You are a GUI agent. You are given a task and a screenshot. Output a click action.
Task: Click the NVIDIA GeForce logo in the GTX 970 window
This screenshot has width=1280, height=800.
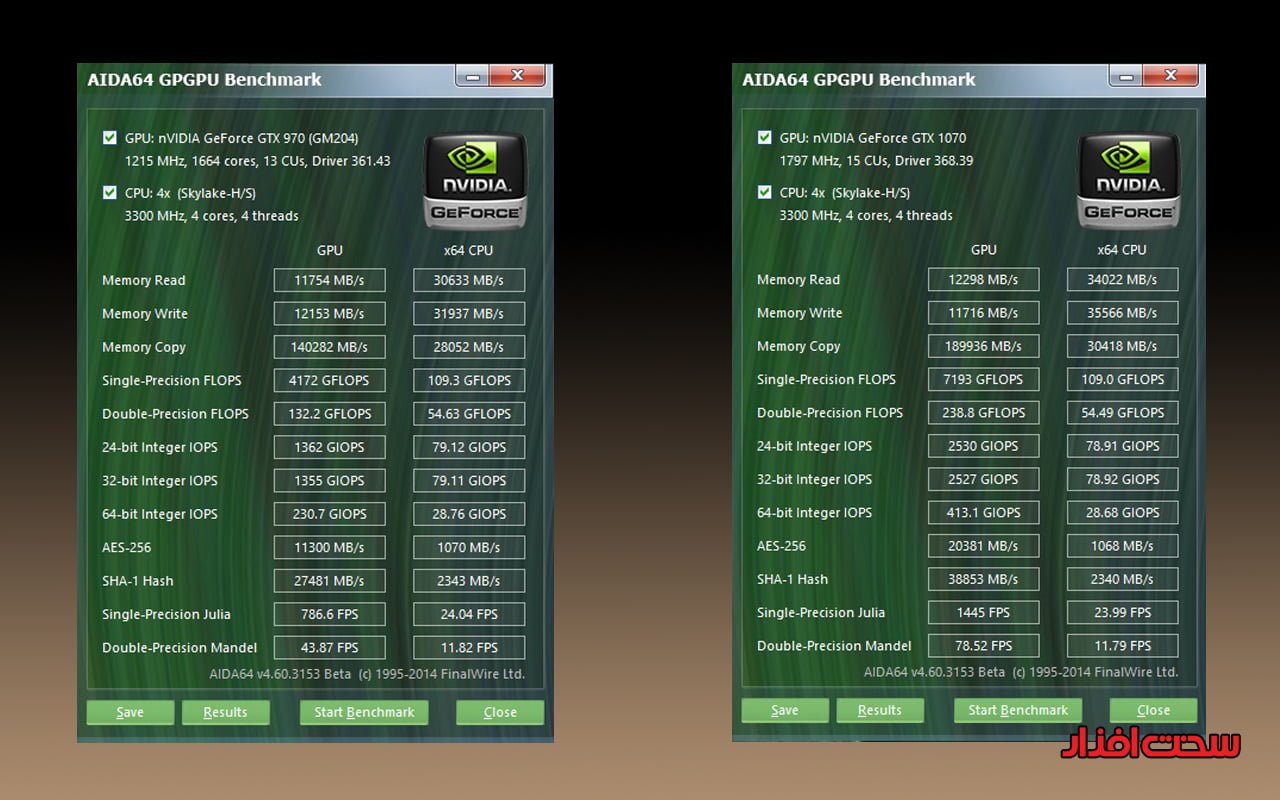pyautogui.click(x=474, y=181)
